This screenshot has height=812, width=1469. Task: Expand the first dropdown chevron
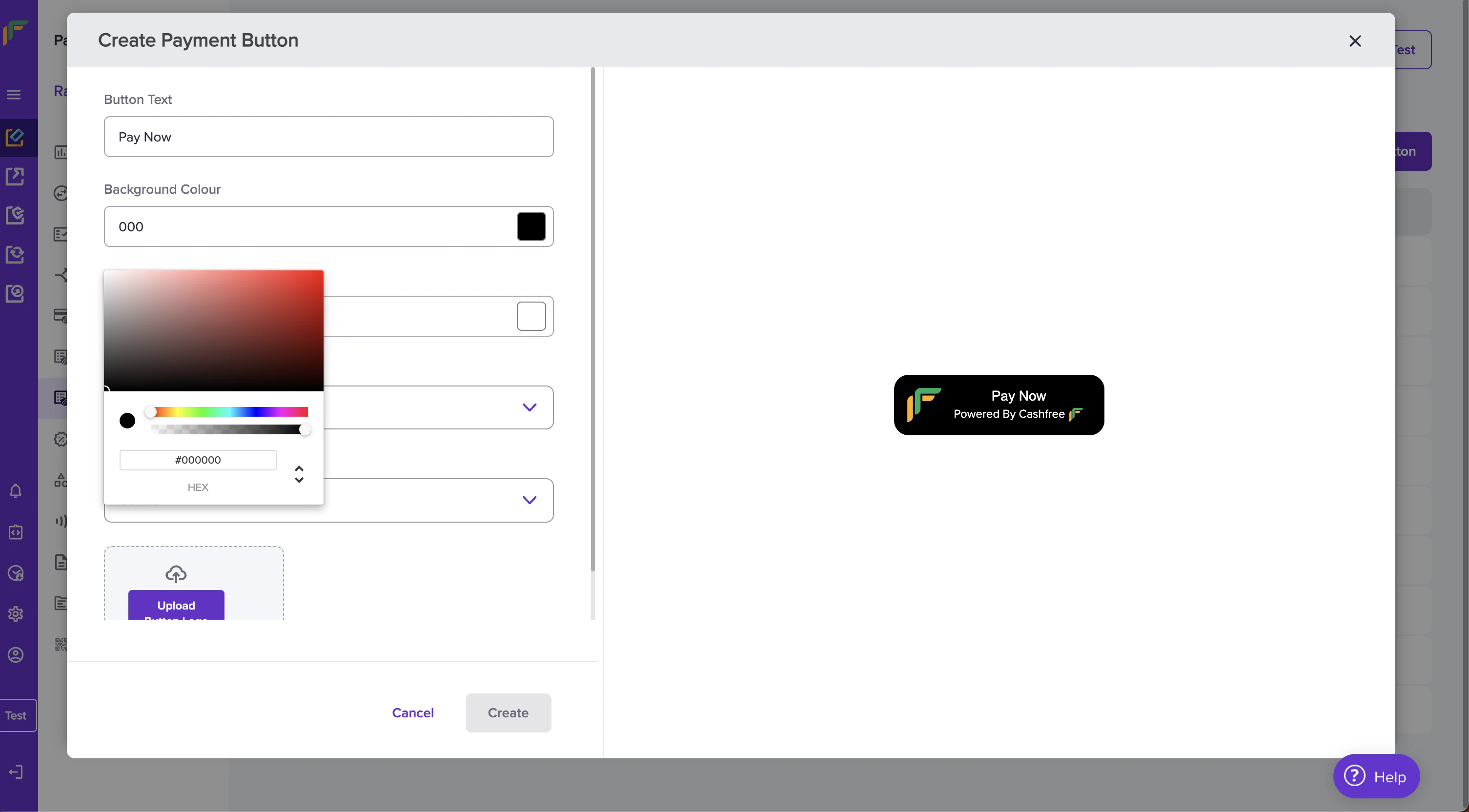[529, 407]
